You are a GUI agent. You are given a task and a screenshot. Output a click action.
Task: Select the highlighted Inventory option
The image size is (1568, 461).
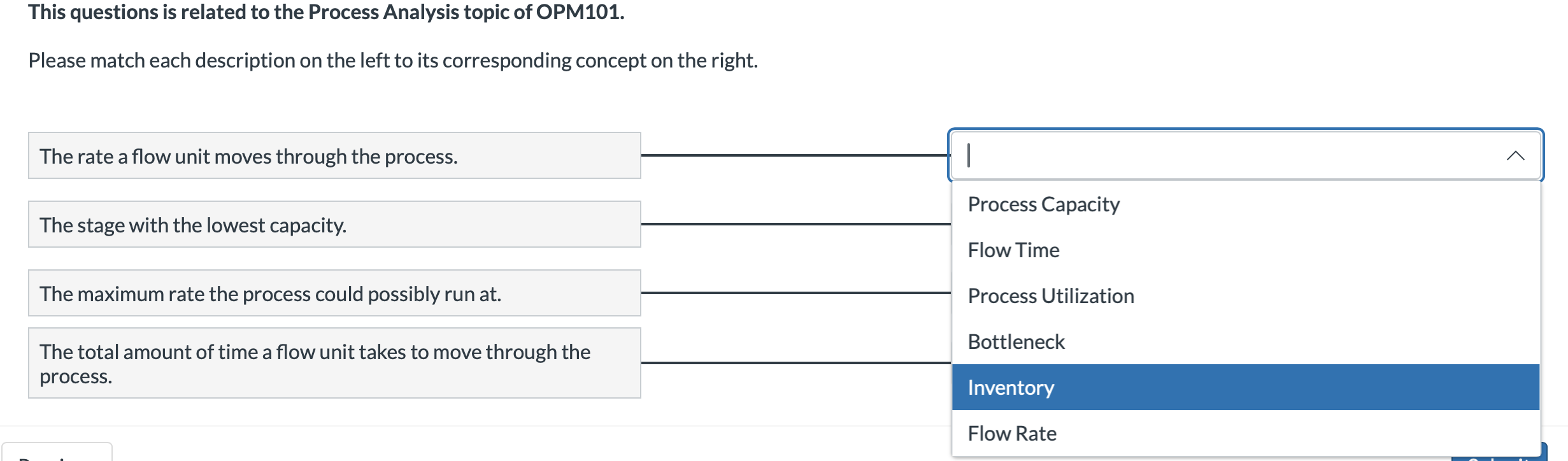coord(1010,387)
